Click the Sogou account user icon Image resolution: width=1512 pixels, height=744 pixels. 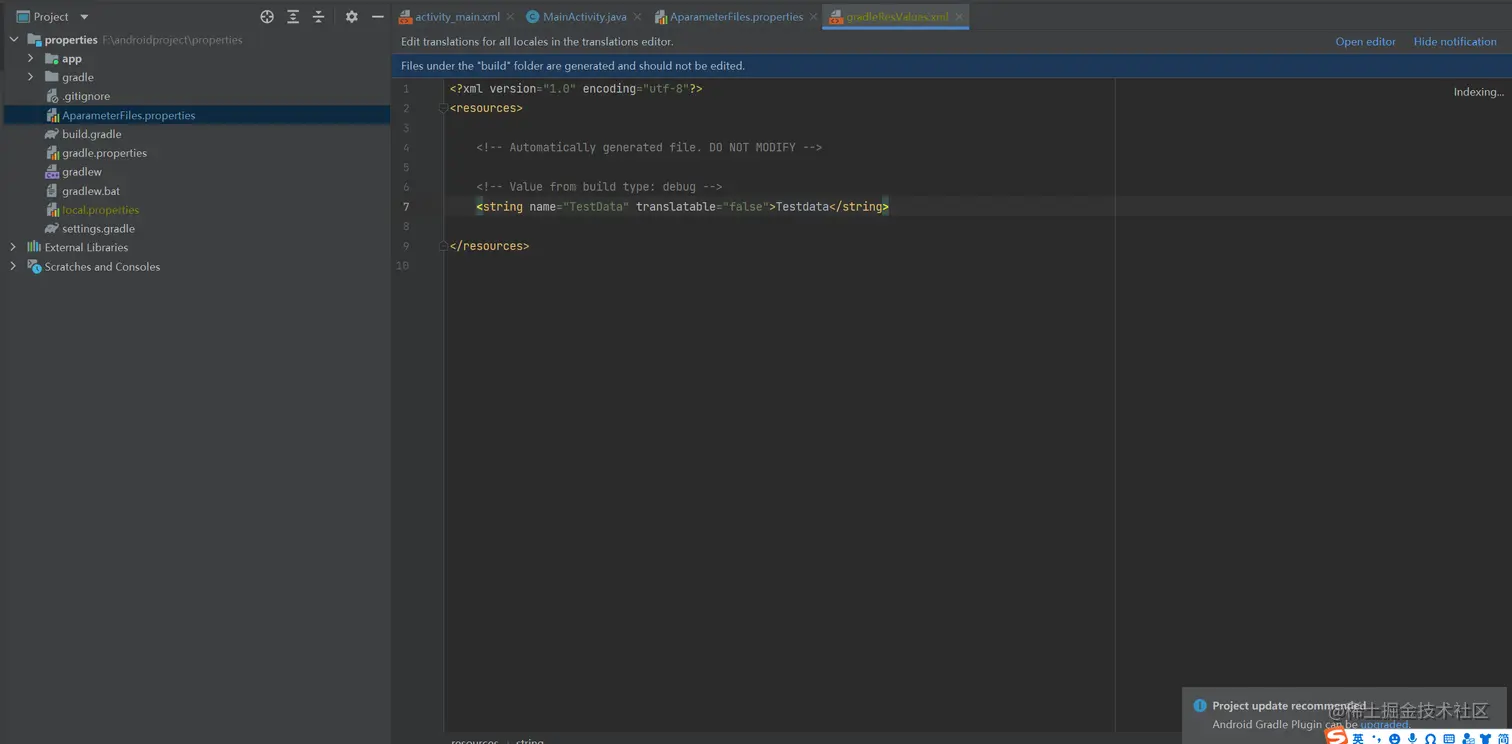click(1468, 739)
